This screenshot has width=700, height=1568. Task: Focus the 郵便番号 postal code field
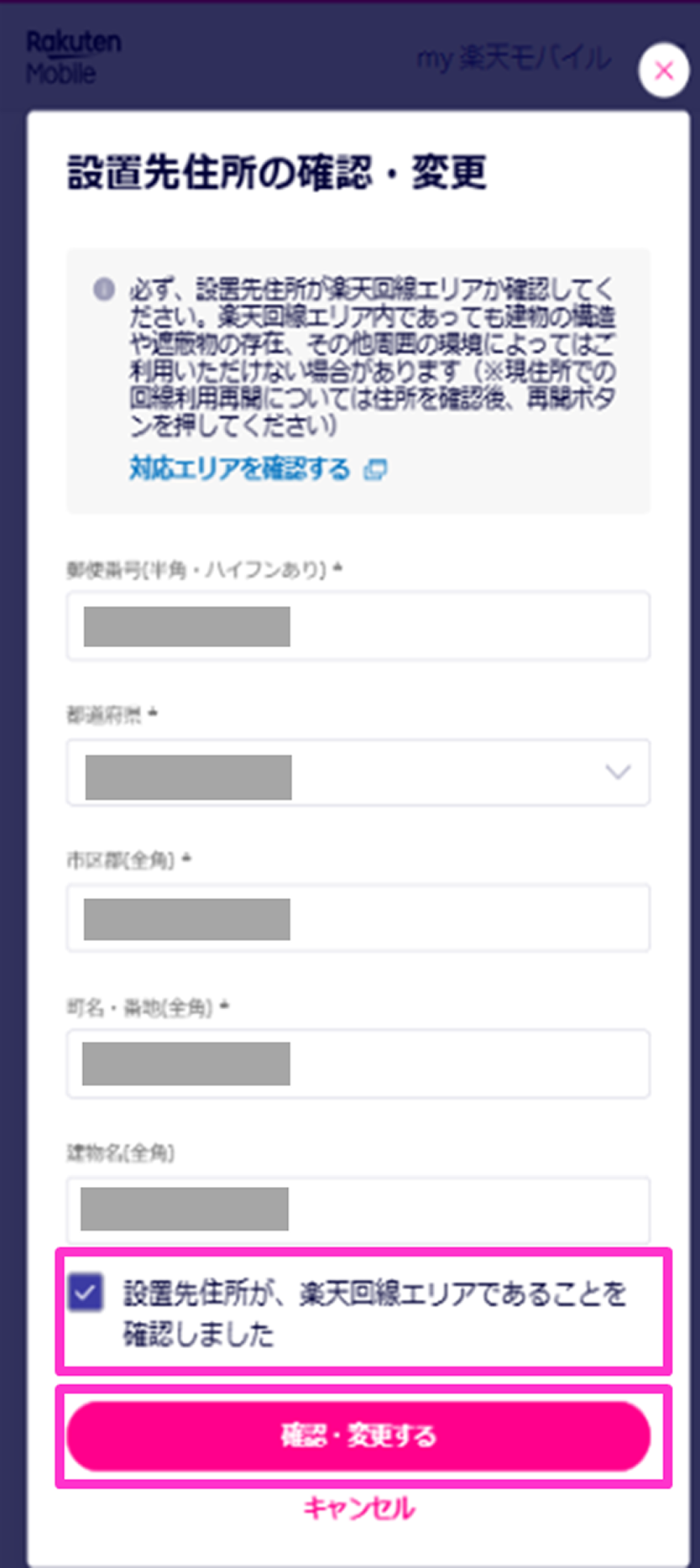coord(358,625)
